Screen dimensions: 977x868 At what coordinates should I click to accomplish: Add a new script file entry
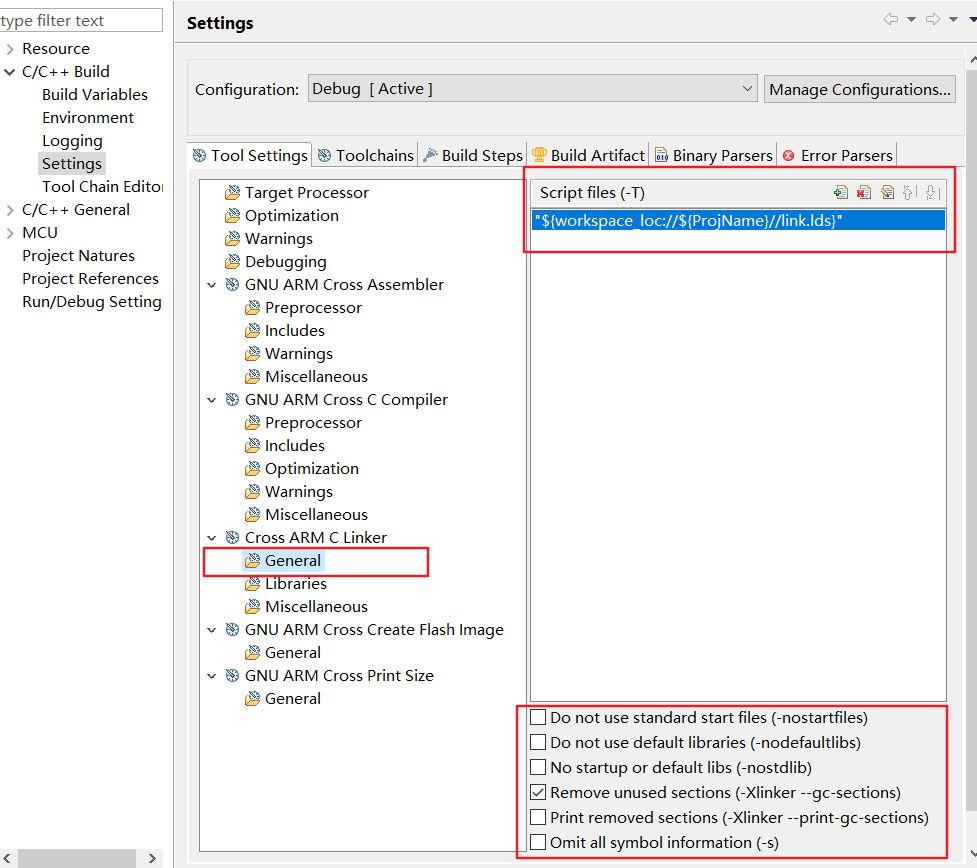pyautogui.click(x=841, y=193)
